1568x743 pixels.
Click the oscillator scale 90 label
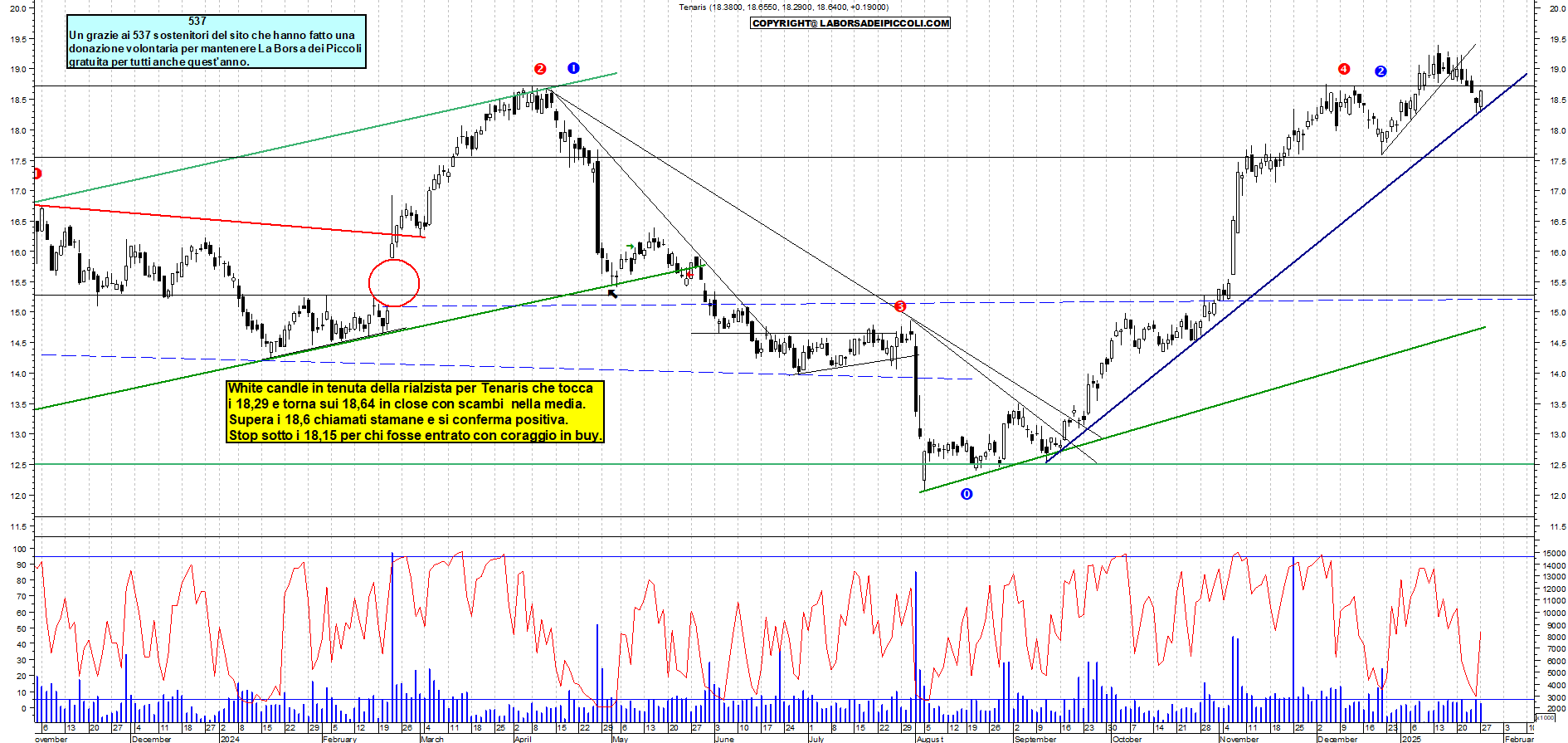[22, 565]
